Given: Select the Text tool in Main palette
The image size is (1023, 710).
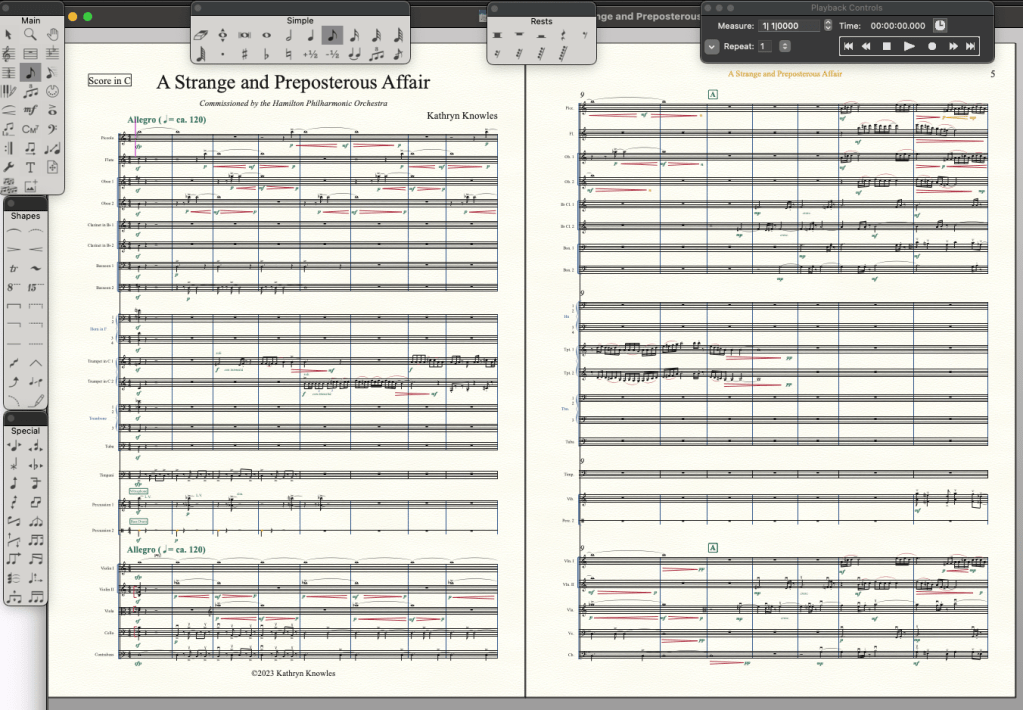Looking at the screenshot, I should pos(30,167).
